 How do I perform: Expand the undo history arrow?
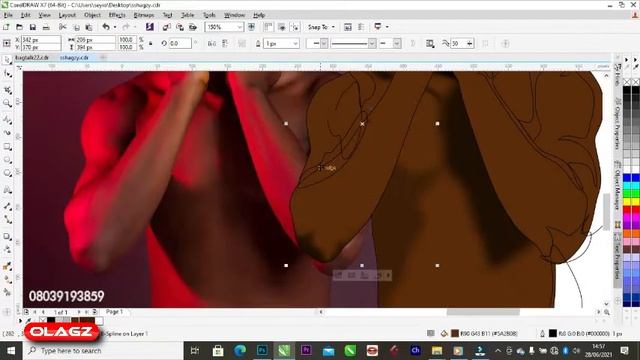(x=115, y=27)
